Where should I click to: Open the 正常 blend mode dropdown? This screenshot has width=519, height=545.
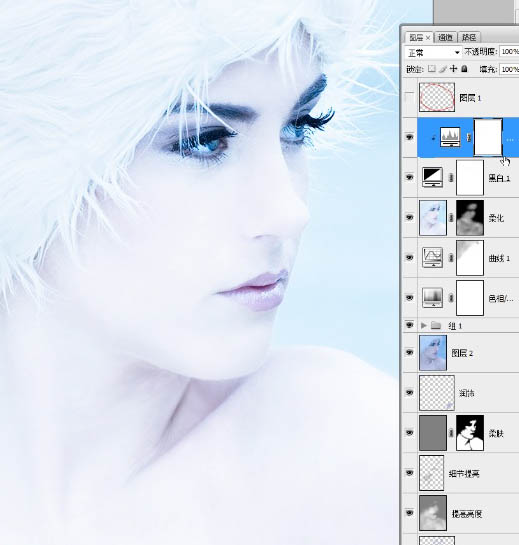tap(433, 52)
